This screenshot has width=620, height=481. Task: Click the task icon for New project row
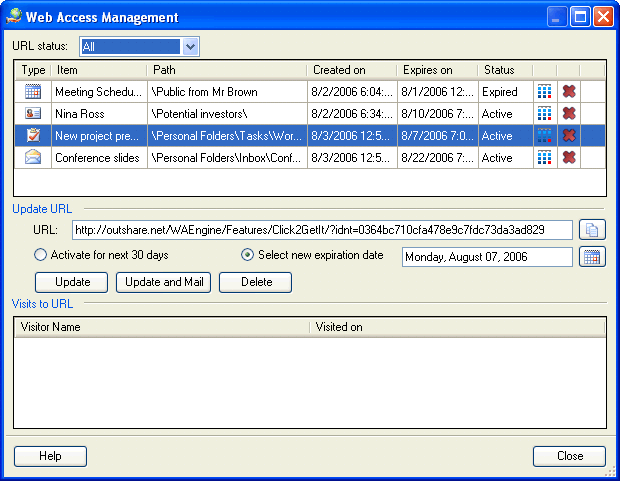[33, 136]
